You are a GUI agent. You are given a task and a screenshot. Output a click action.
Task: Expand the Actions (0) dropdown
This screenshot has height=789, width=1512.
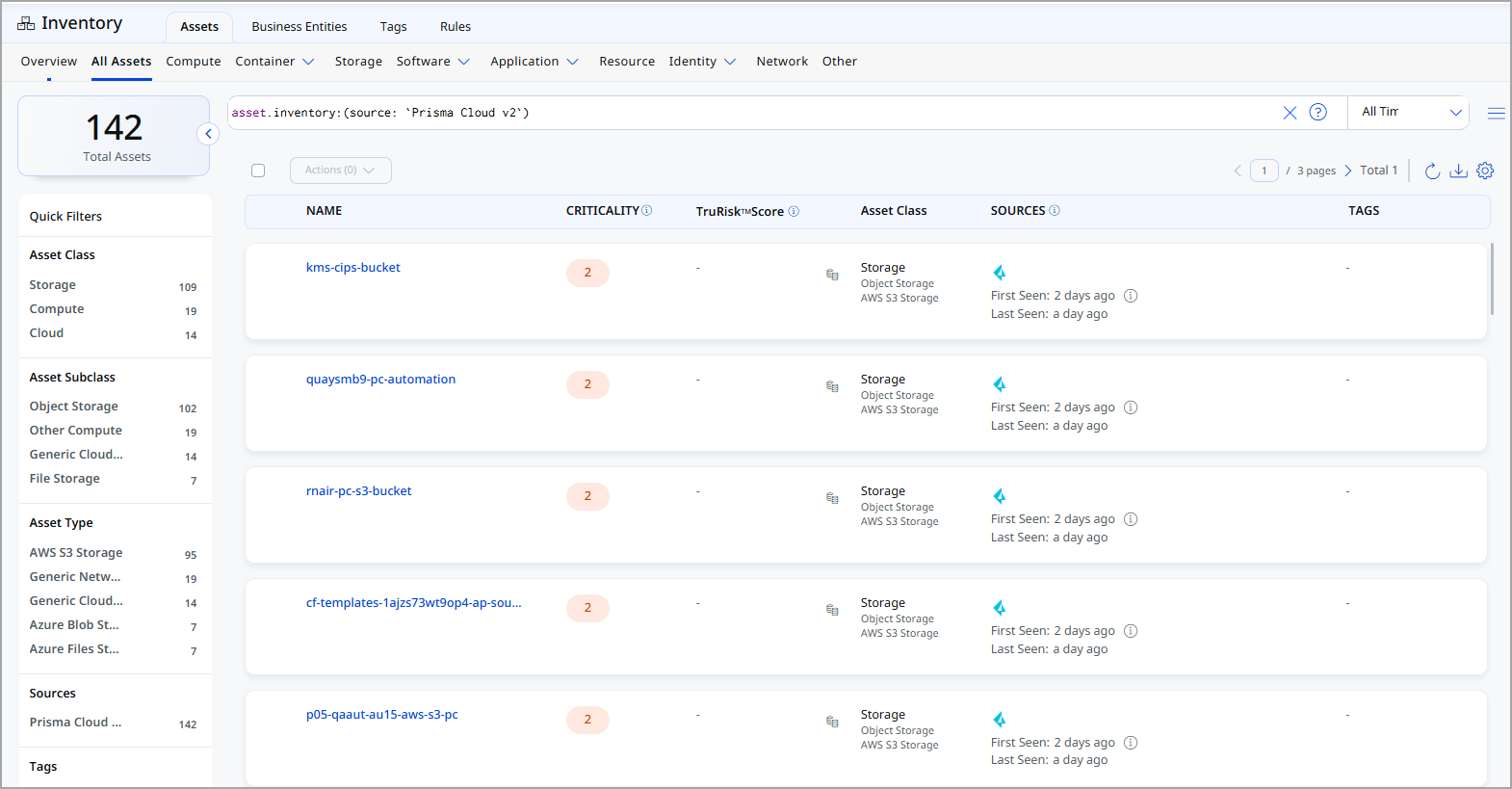point(340,171)
